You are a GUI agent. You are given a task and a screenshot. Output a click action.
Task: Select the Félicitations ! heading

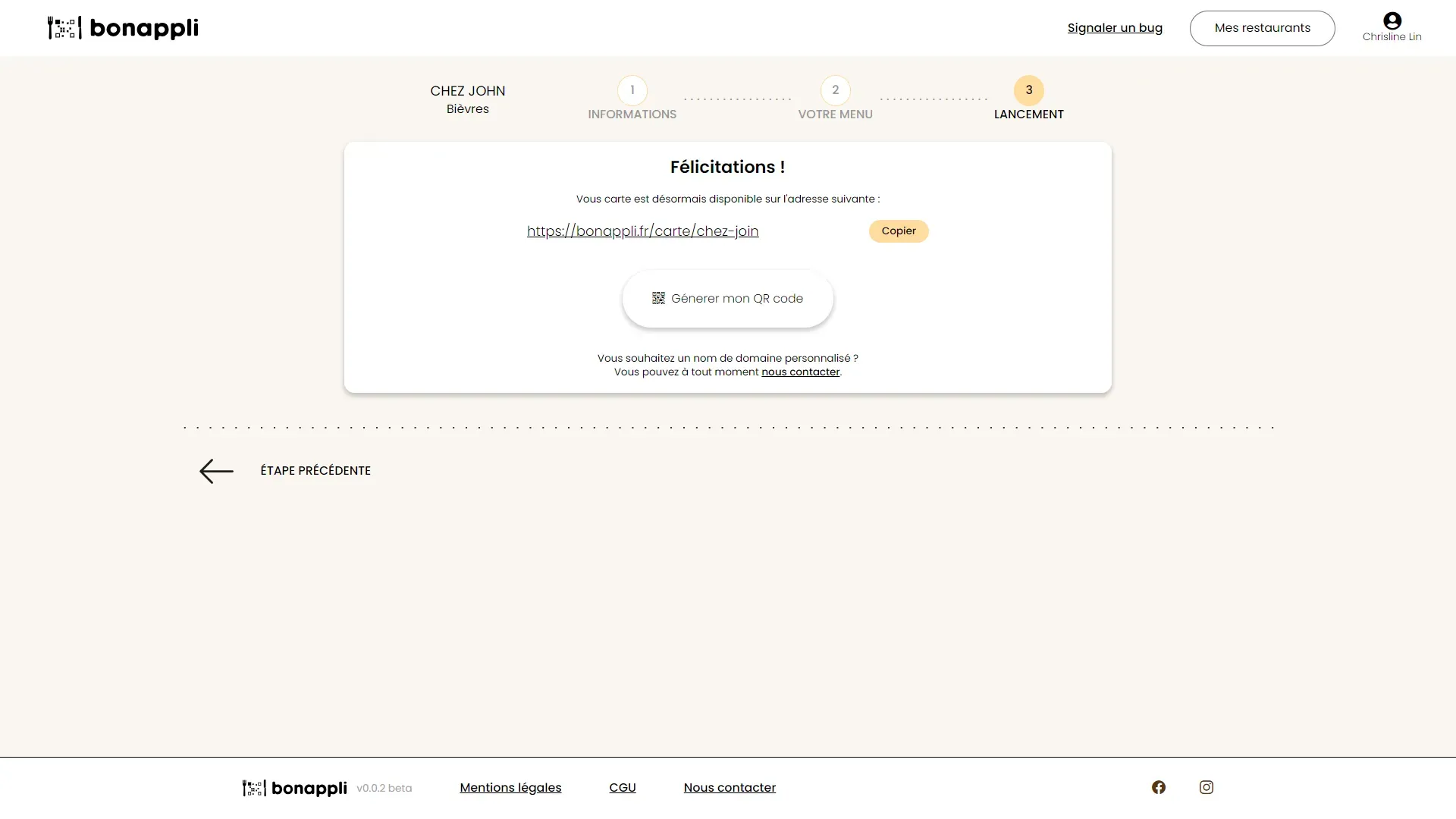727,167
